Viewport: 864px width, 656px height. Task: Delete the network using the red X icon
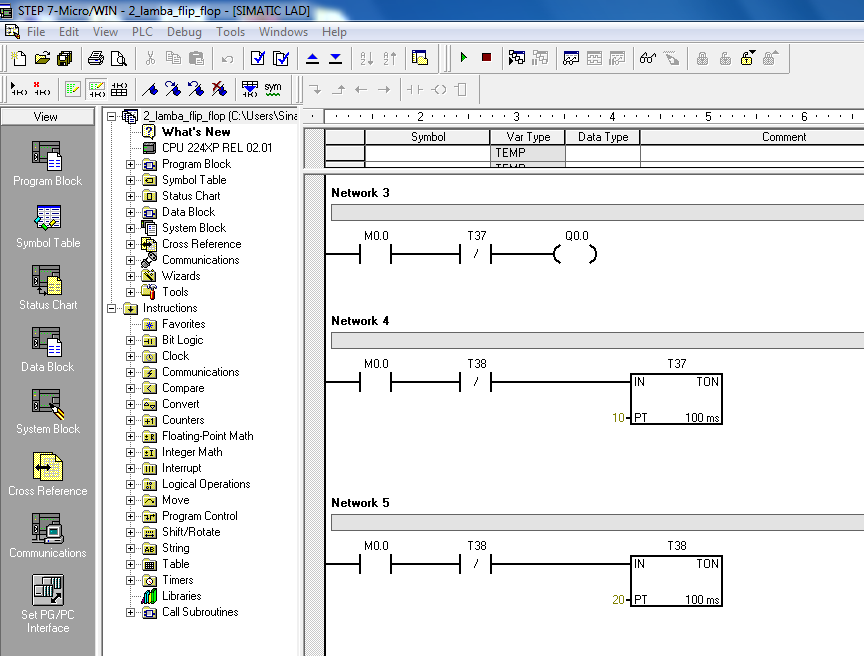tap(42, 89)
